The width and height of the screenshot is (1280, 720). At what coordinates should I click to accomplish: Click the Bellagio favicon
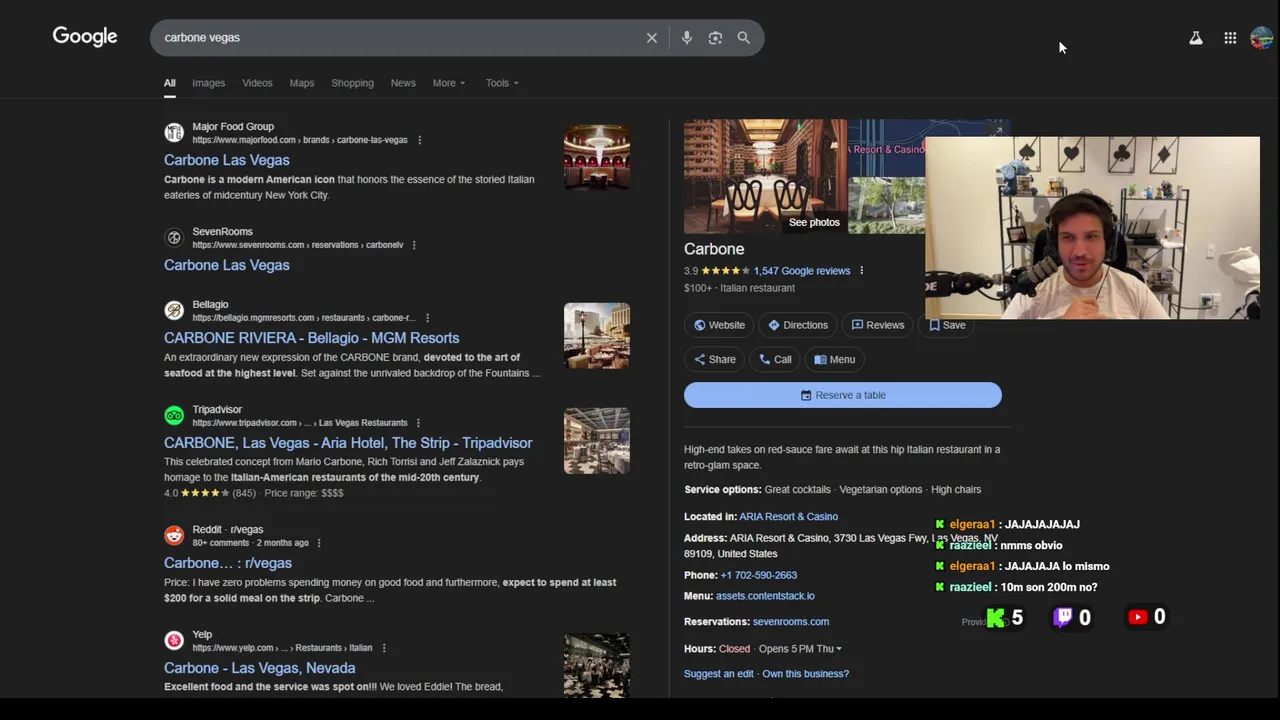tap(174, 310)
